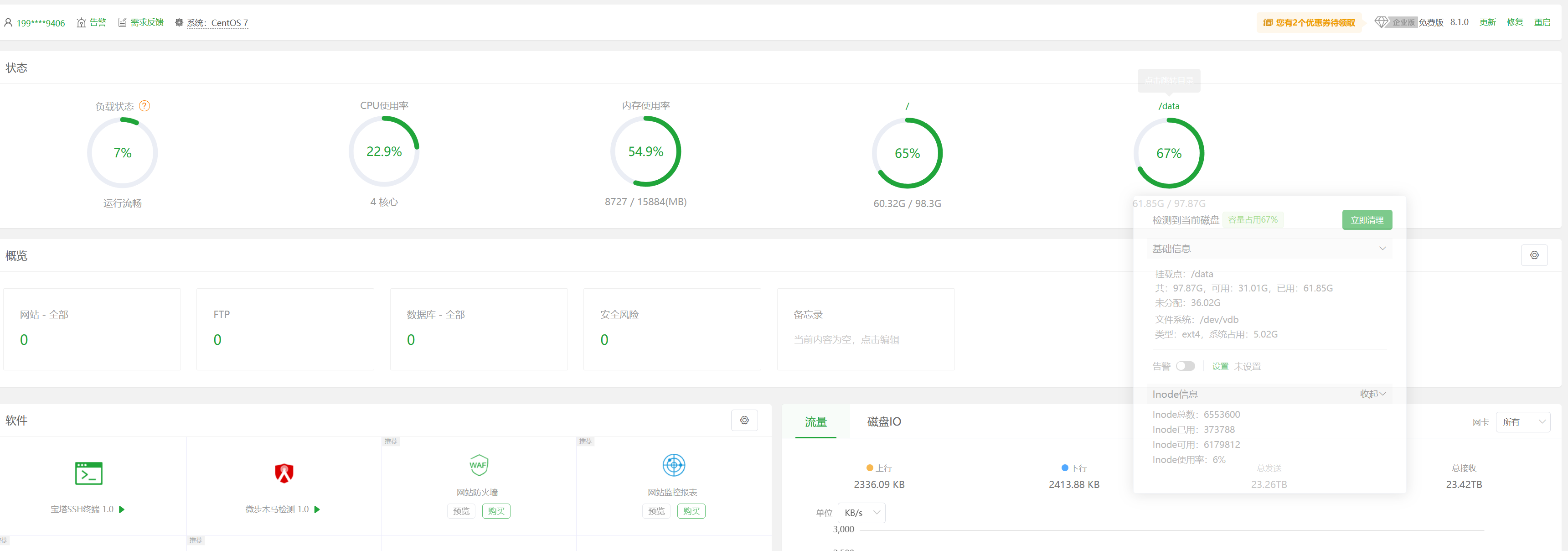Open the 告警 alarm bell icon
This screenshot has width=1568, height=551.
point(82,22)
